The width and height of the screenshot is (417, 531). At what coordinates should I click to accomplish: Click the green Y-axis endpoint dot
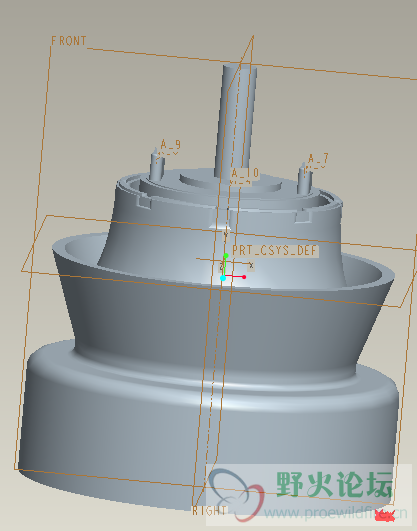click(x=226, y=255)
